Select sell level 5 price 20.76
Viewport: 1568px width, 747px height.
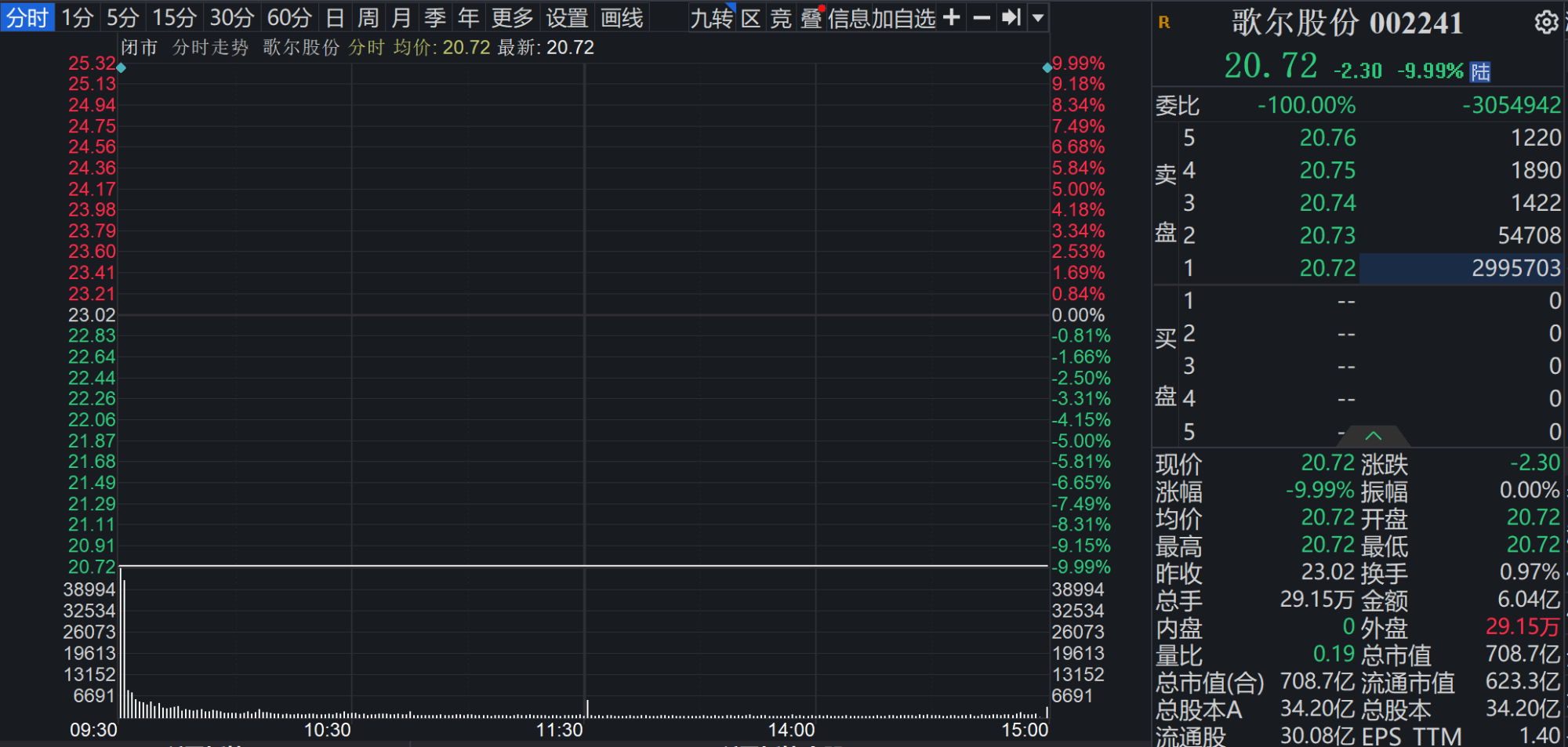(x=1327, y=138)
